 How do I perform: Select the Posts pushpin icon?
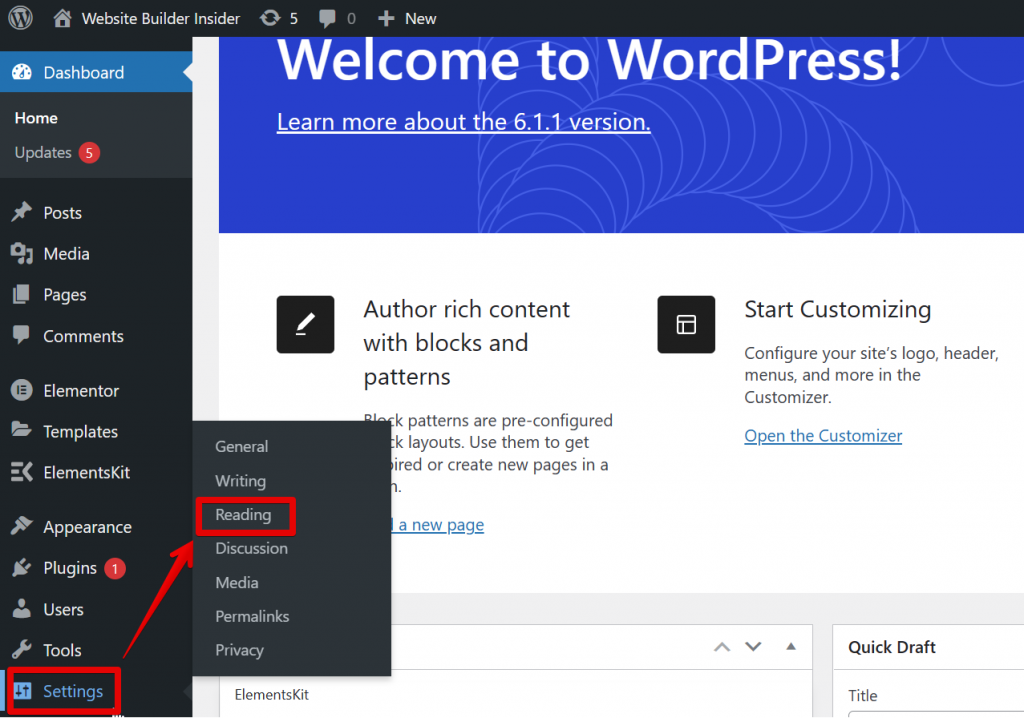pyautogui.click(x=22, y=212)
